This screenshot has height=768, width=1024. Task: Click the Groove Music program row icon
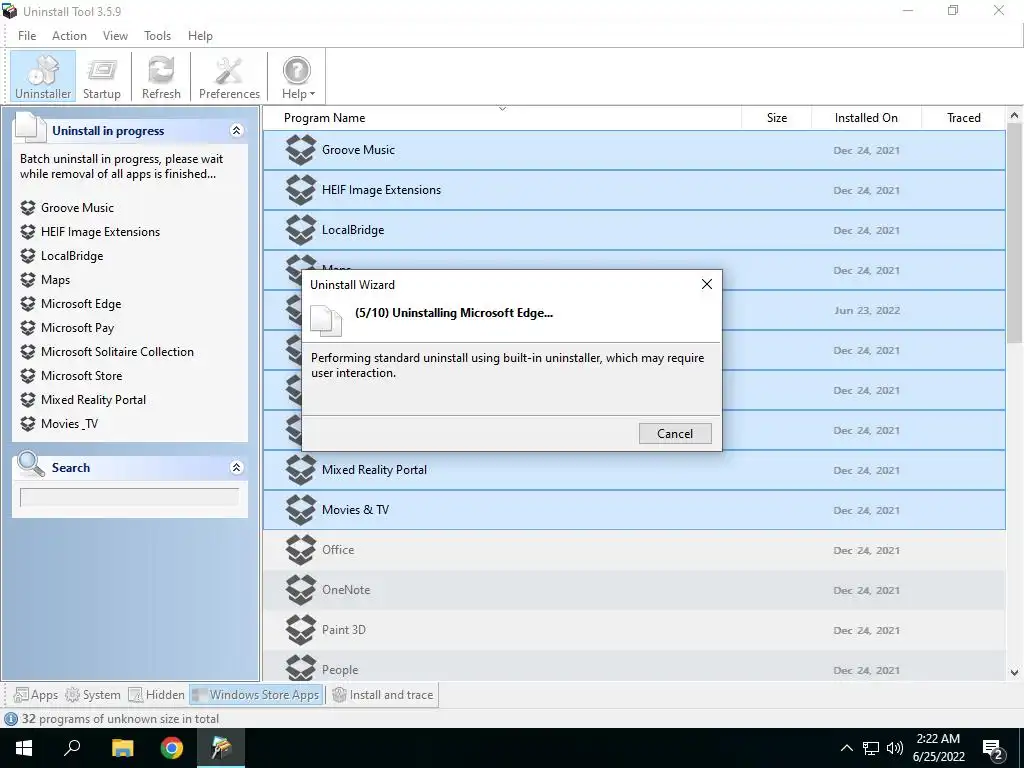pyautogui.click(x=300, y=150)
